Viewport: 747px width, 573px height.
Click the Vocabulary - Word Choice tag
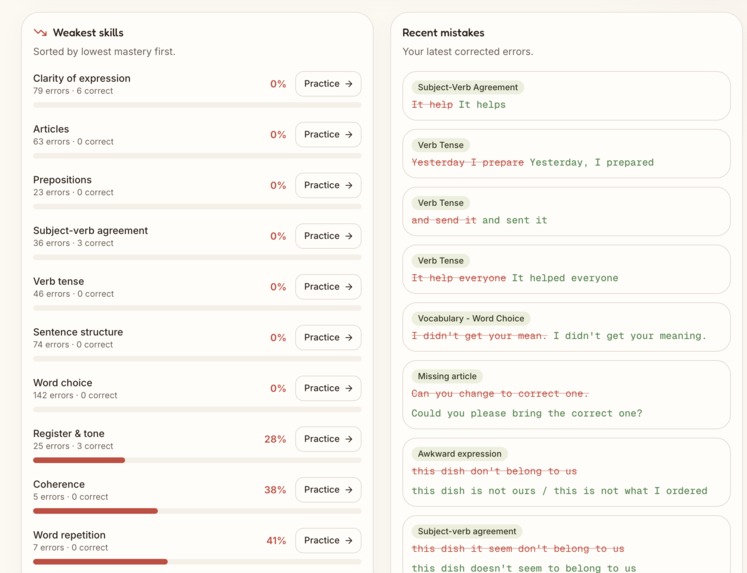coord(471,318)
